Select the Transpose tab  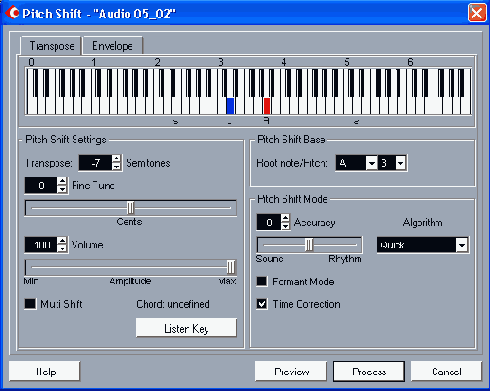pyautogui.click(x=52, y=46)
